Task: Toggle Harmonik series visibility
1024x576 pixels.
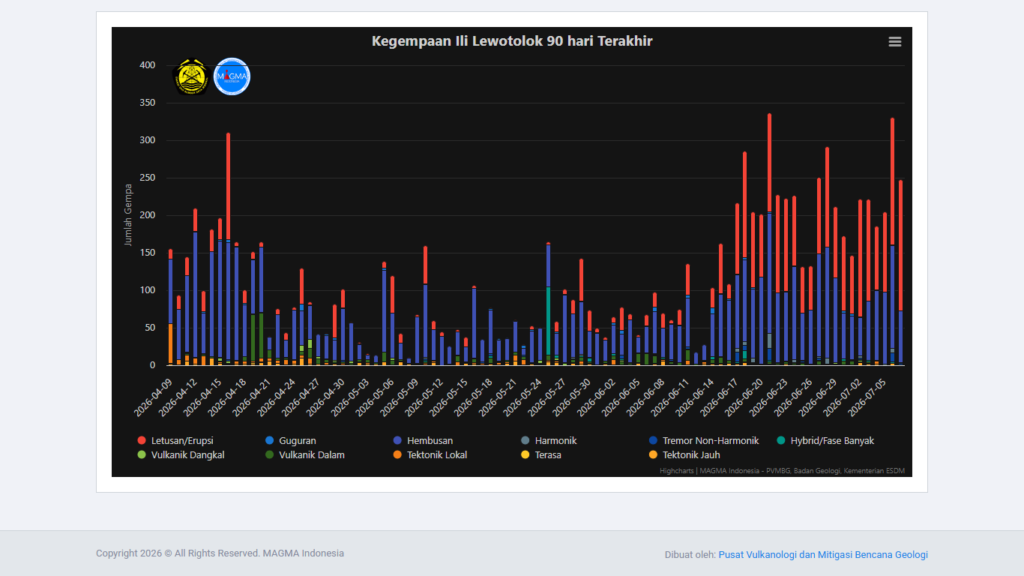Action: pos(549,441)
